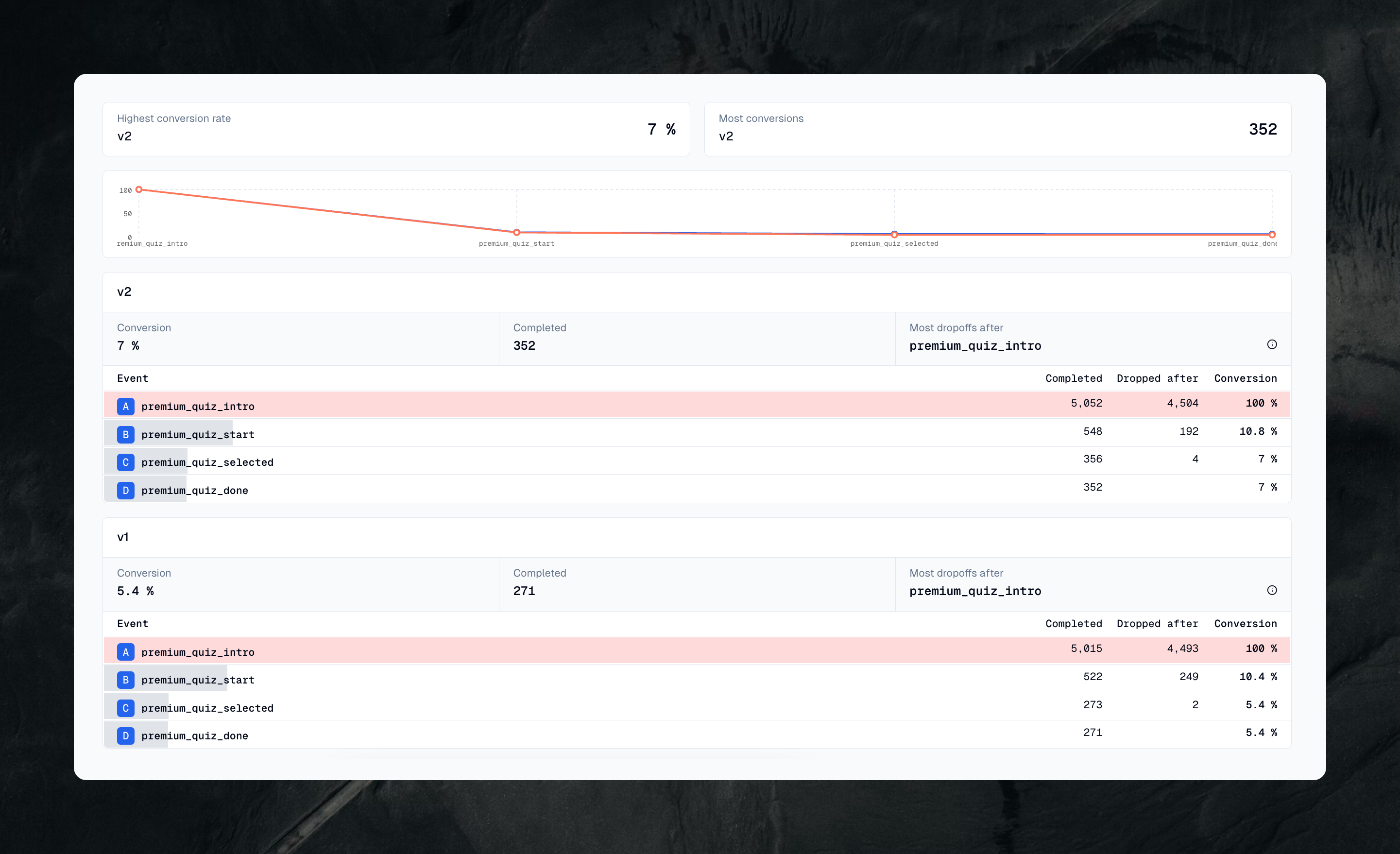Select badge A in the v1 events table
Image resolution: width=1400 pixels, height=854 pixels.
[125, 652]
